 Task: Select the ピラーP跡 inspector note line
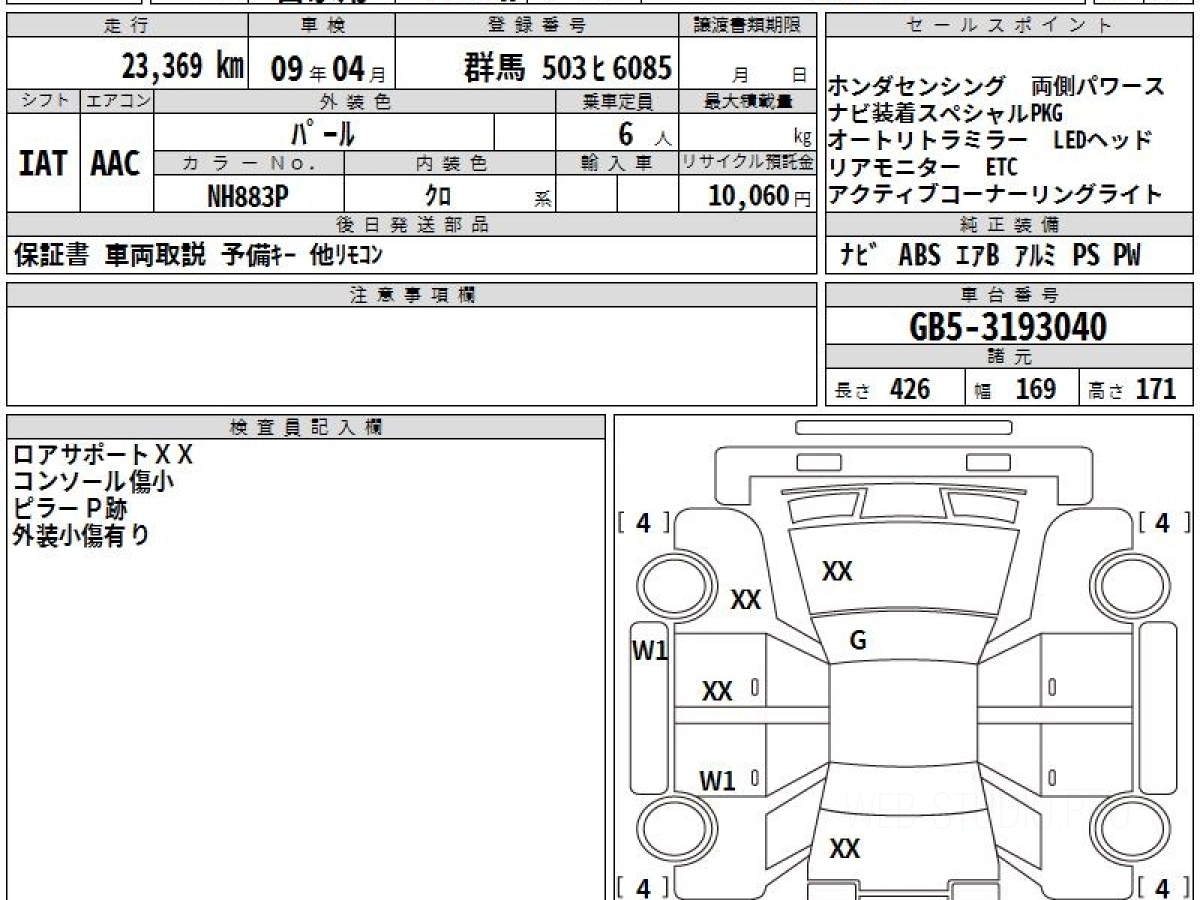tap(70, 508)
